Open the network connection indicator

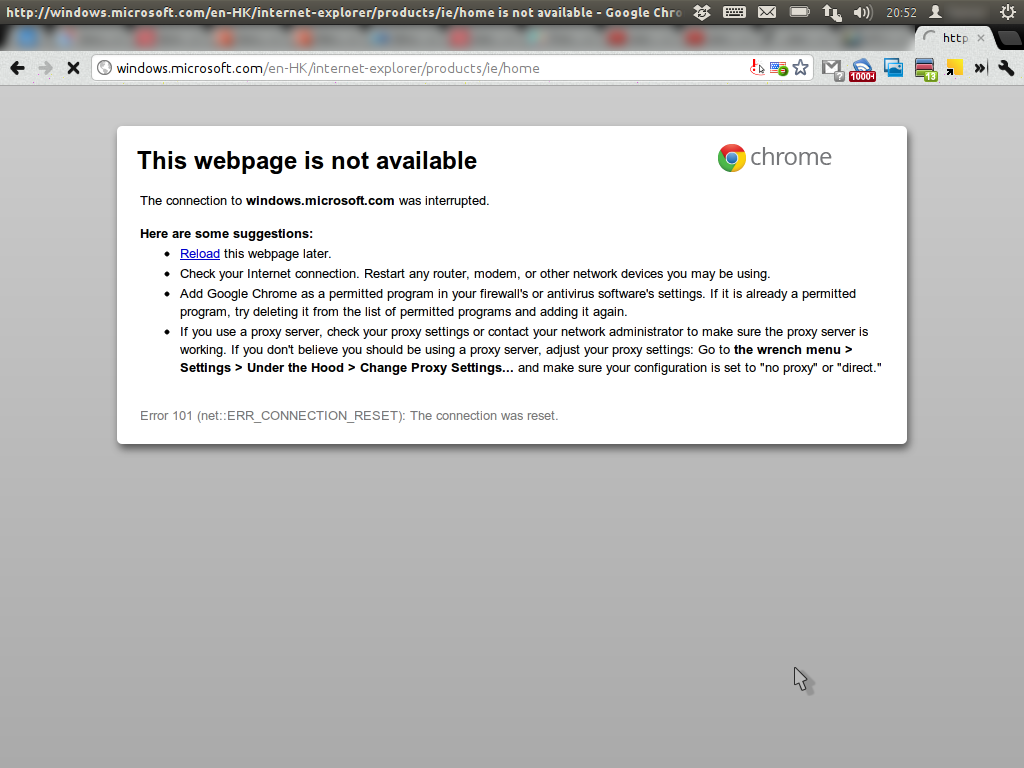[x=831, y=12]
